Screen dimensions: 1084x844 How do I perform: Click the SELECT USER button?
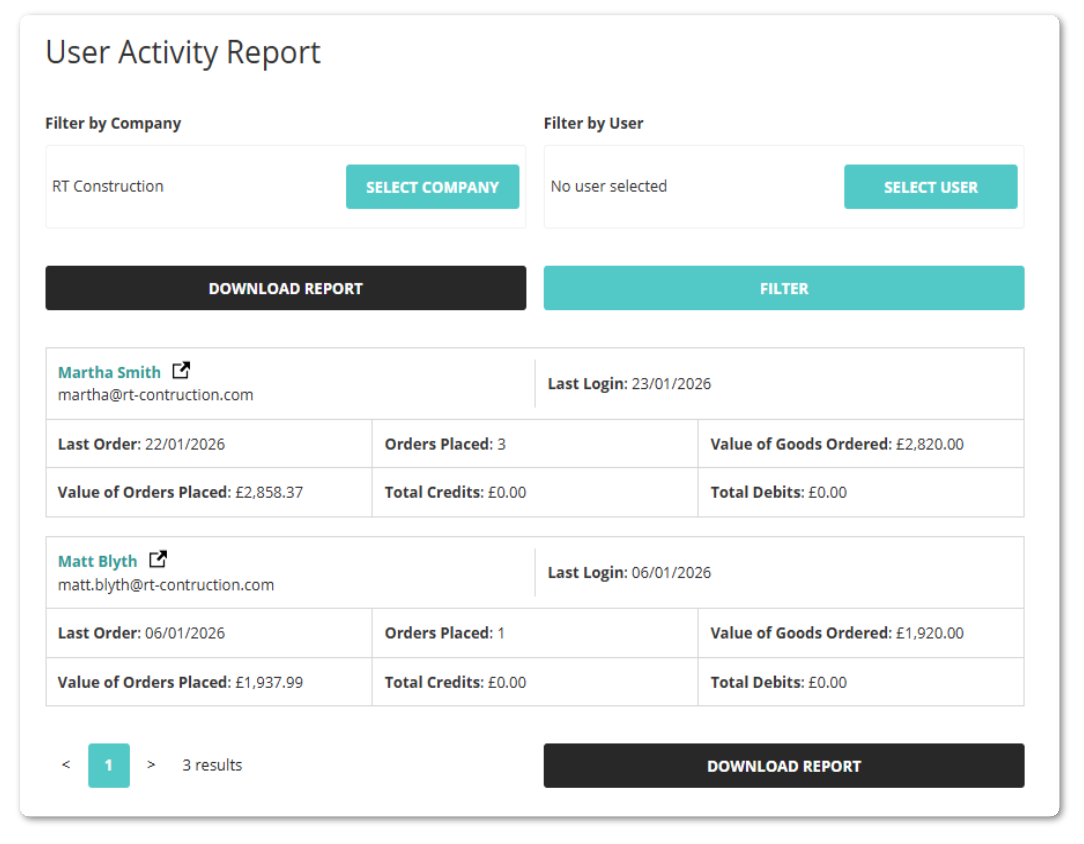[930, 186]
